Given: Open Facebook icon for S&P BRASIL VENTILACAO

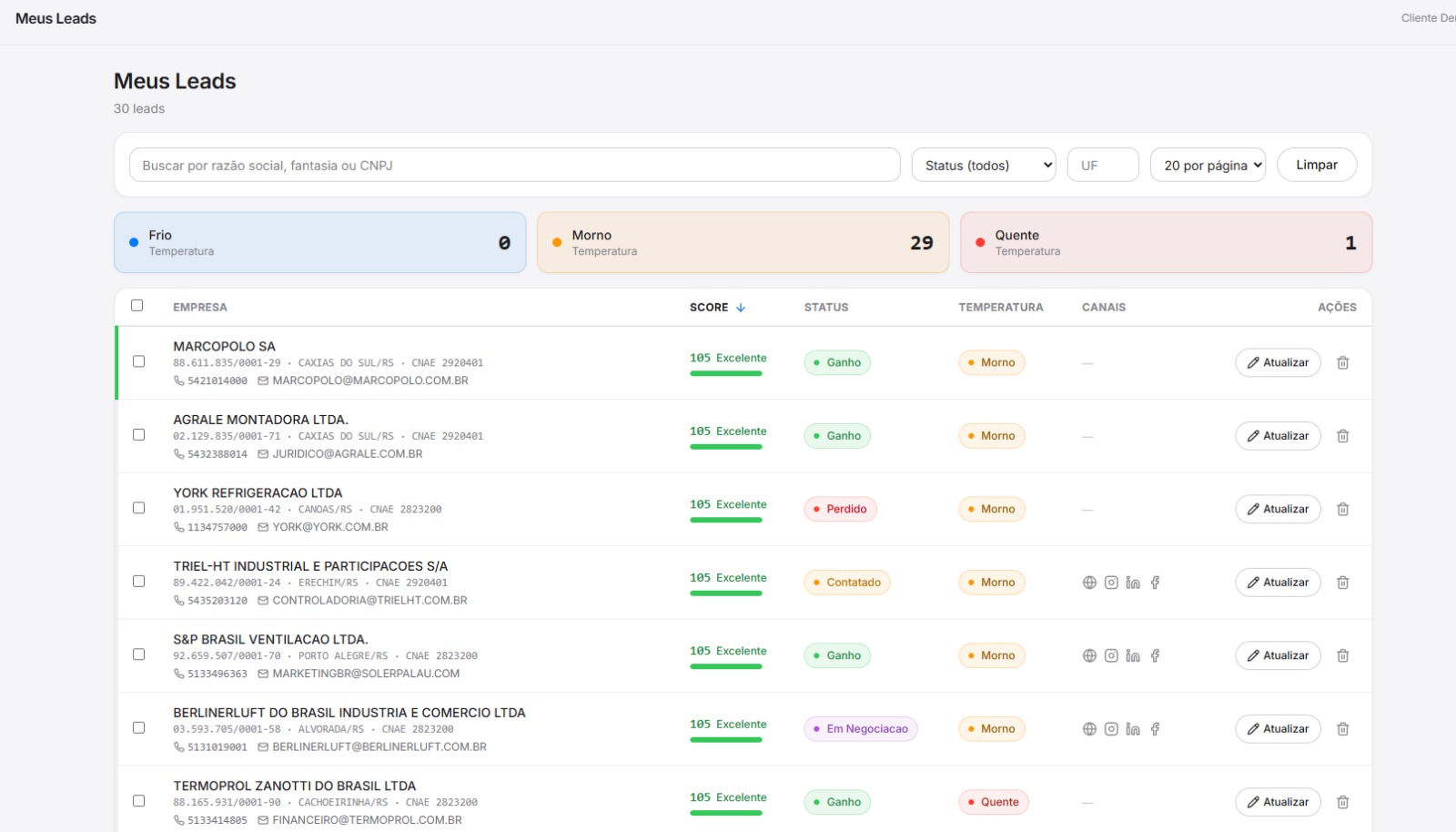Looking at the screenshot, I should pos(1155,655).
